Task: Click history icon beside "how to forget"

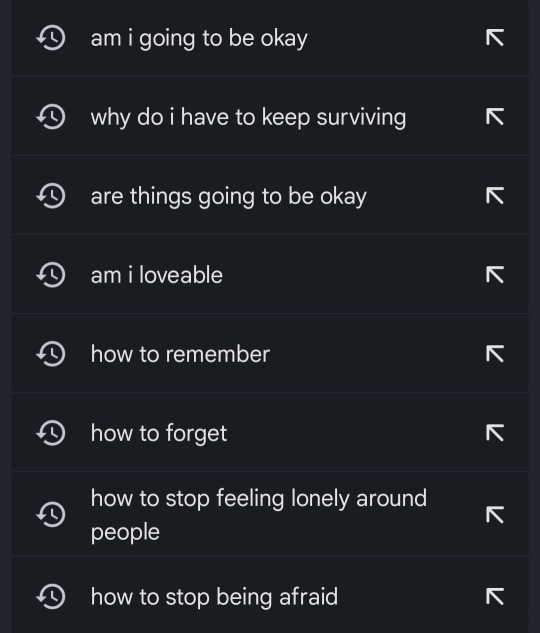Action: pos(51,434)
